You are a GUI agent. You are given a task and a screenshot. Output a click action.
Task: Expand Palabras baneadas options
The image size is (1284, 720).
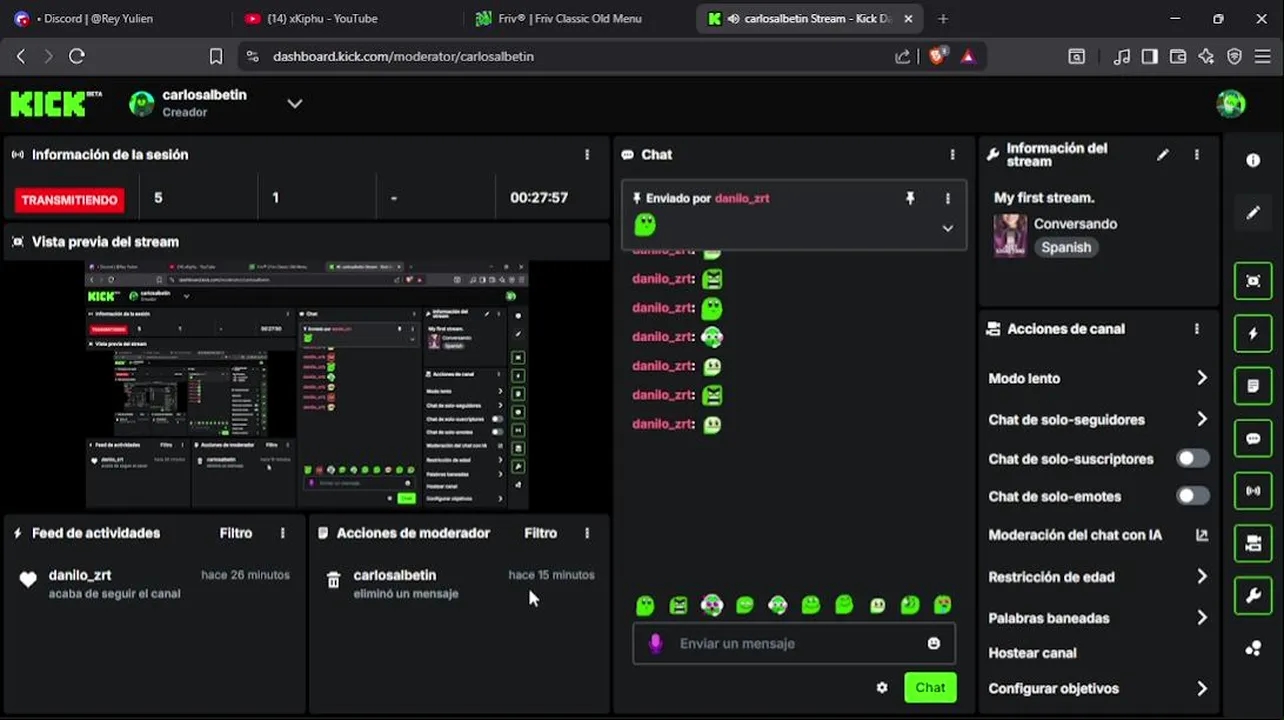tap(1202, 618)
